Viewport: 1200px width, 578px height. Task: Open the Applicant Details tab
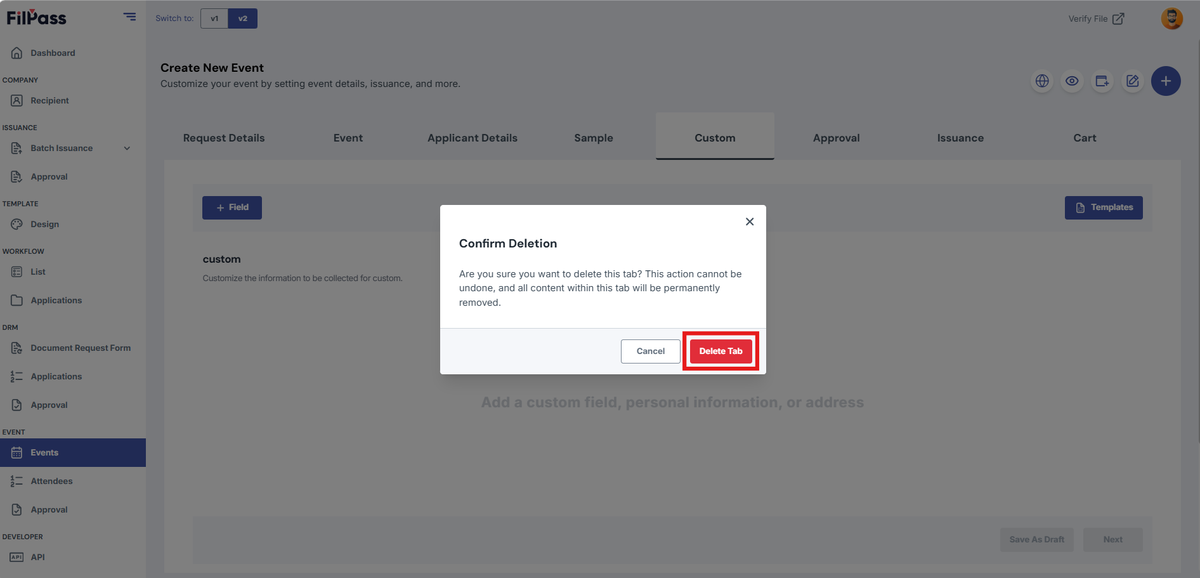point(472,138)
